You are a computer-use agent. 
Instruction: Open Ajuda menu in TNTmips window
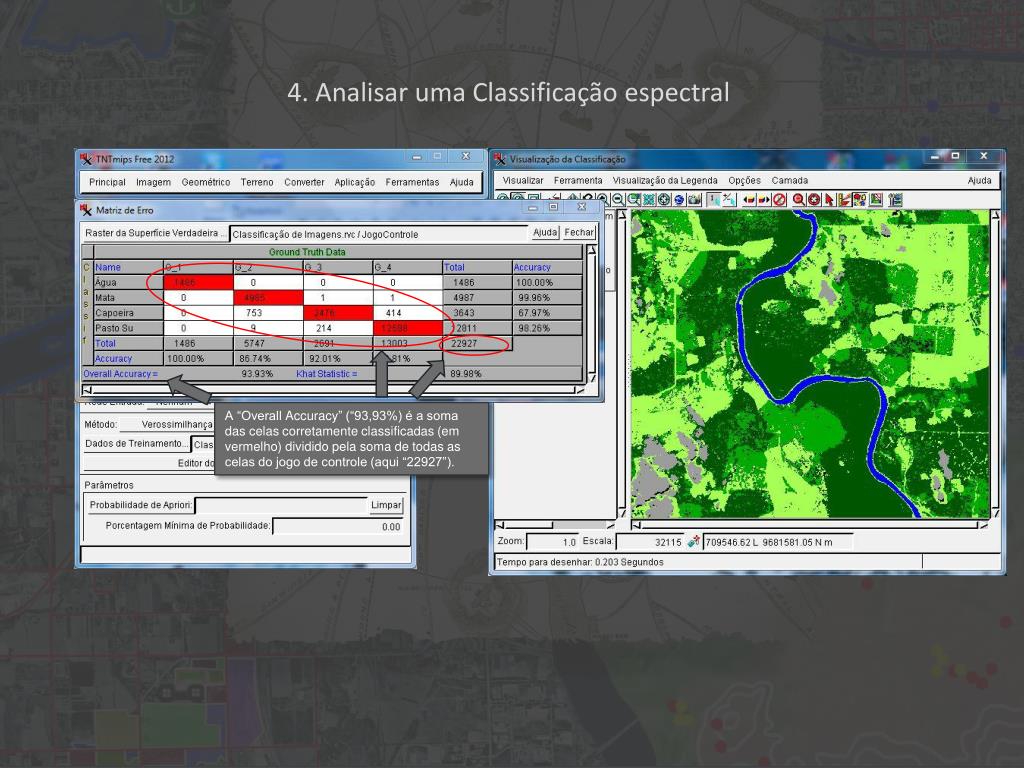461,182
